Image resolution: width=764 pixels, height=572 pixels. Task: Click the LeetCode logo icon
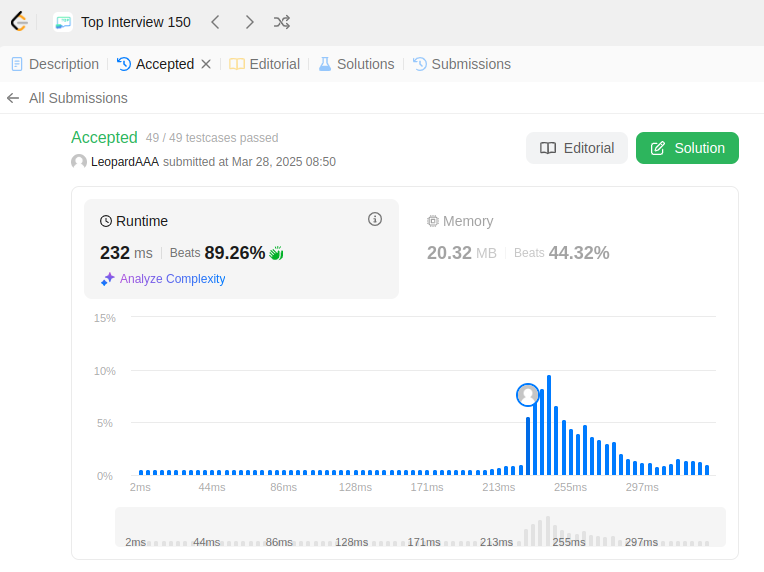tap(19, 22)
